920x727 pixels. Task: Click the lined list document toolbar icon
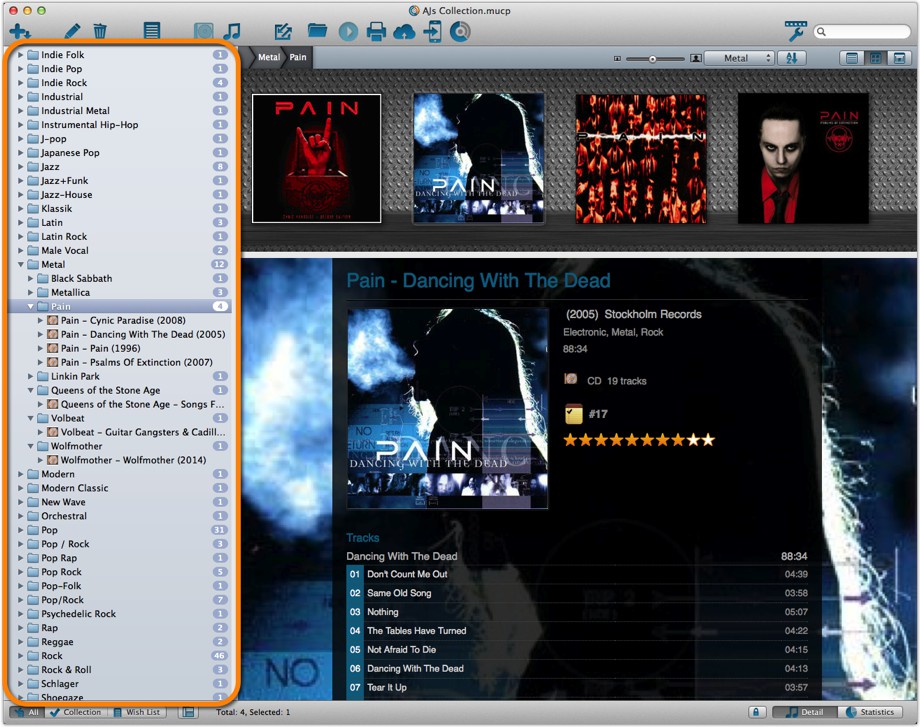pos(152,31)
